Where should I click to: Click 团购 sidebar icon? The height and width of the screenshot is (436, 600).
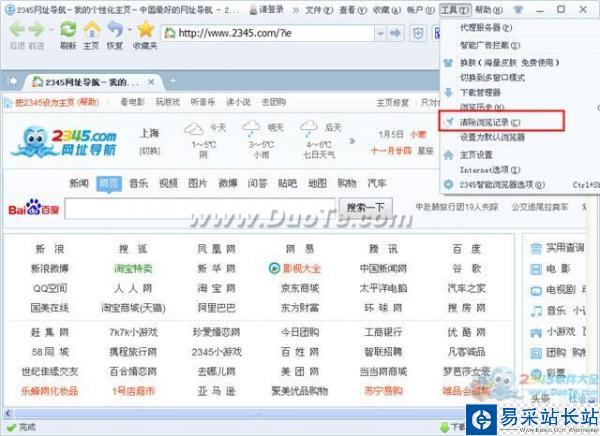pos(536,353)
